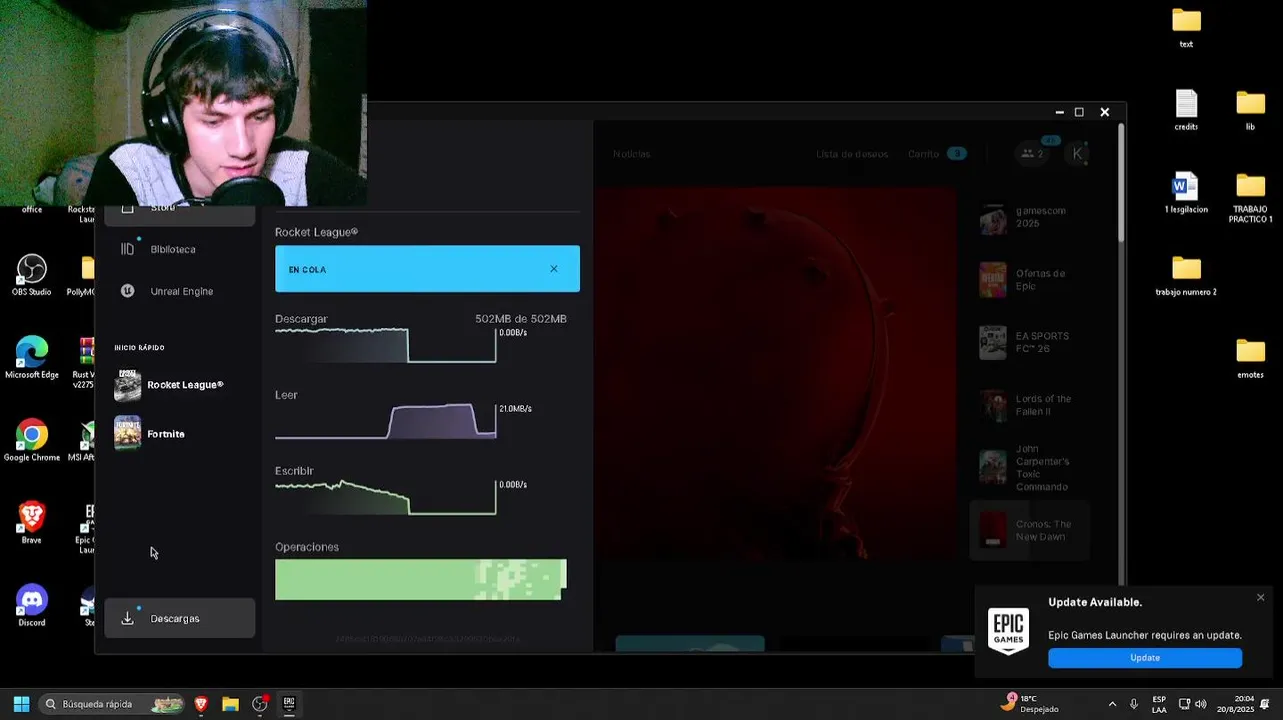The width and height of the screenshot is (1283, 720).
Task: Select the lib folder on the desktop
Action: [1250, 111]
